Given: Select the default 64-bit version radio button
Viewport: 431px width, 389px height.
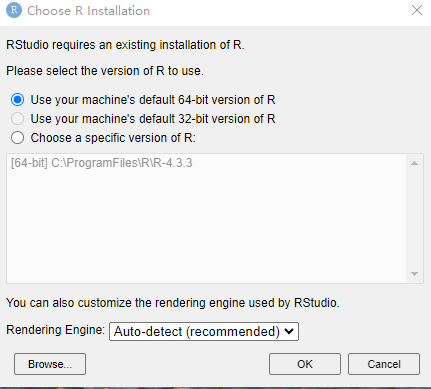Looking at the screenshot, I should tap(17, 100).
